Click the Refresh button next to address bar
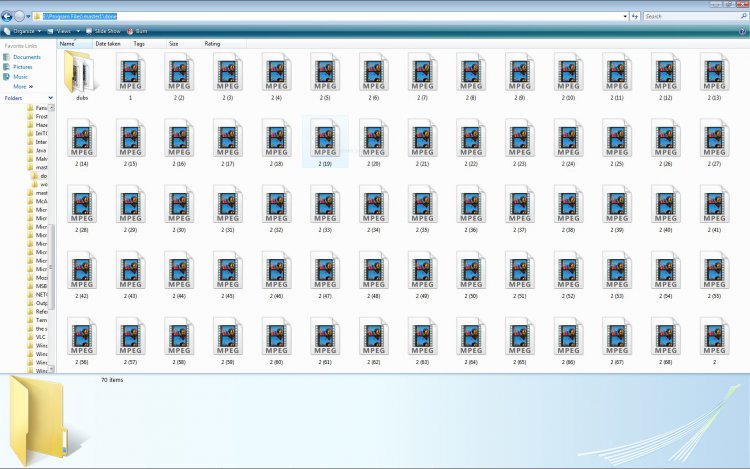750x469 pixels. (x=635, y=17)
